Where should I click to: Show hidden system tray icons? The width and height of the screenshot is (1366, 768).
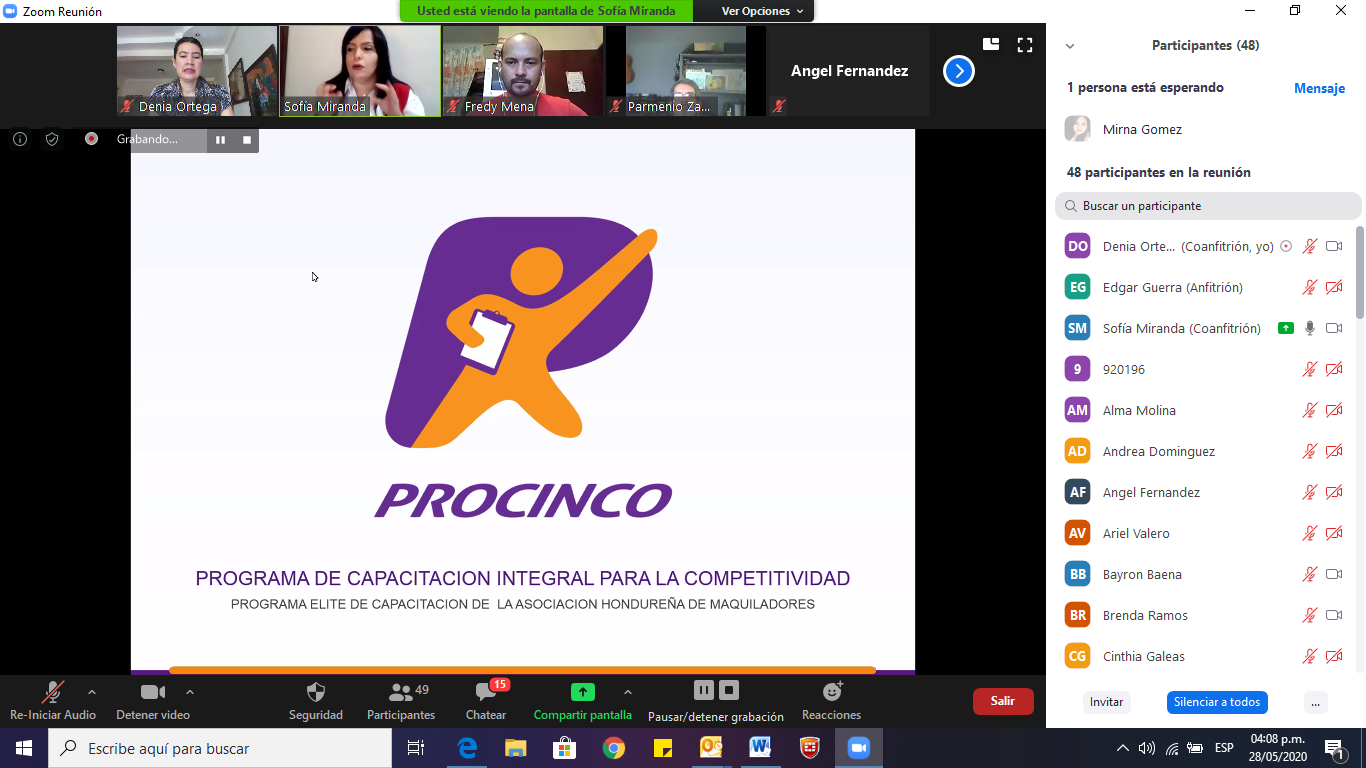[1123, 748]
